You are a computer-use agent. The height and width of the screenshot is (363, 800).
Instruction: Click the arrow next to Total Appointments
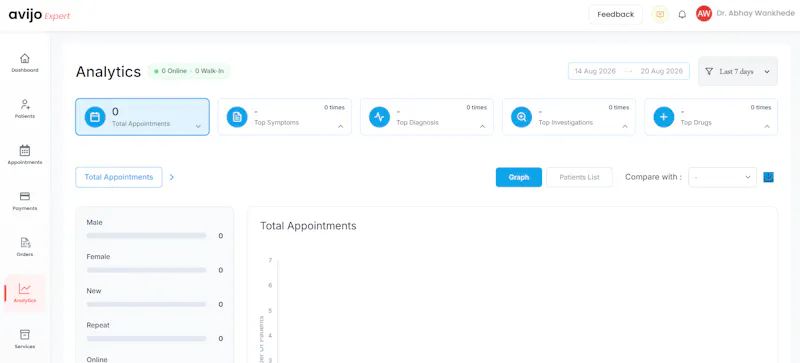coord(172,177)
